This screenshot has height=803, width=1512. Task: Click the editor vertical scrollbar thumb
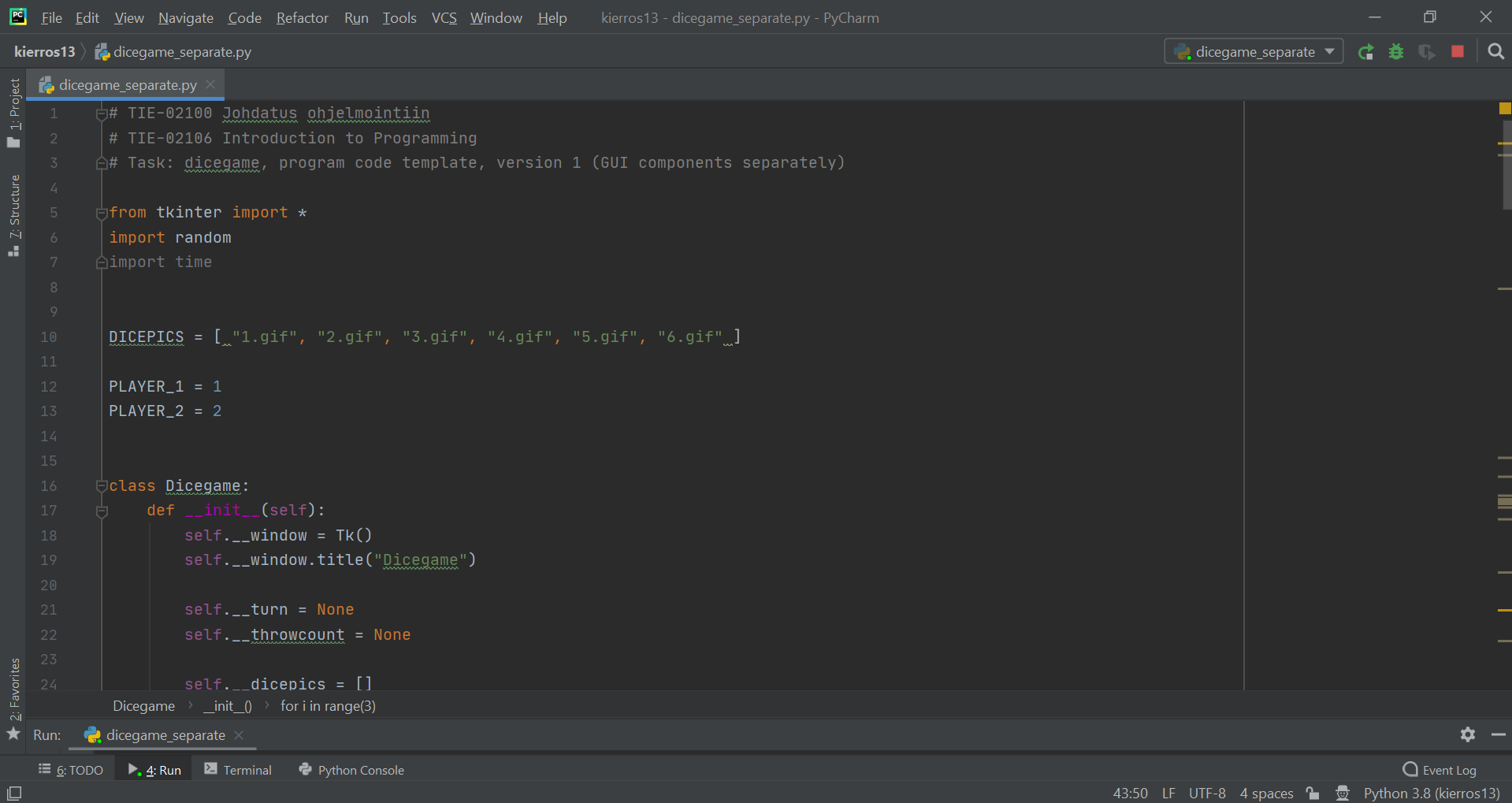(x=1506, y=165)
